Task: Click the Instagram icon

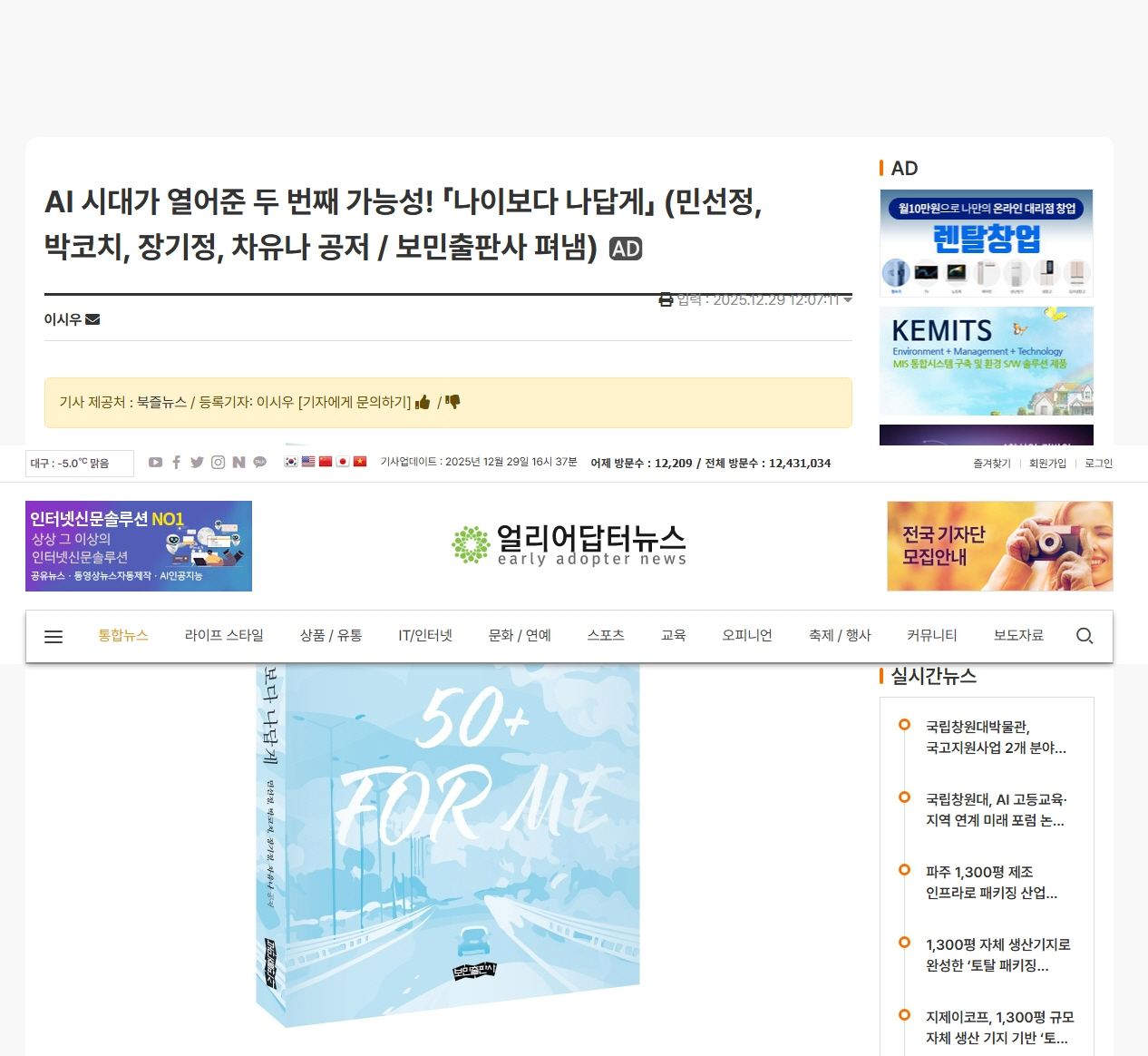Action: tap(218, 462)
